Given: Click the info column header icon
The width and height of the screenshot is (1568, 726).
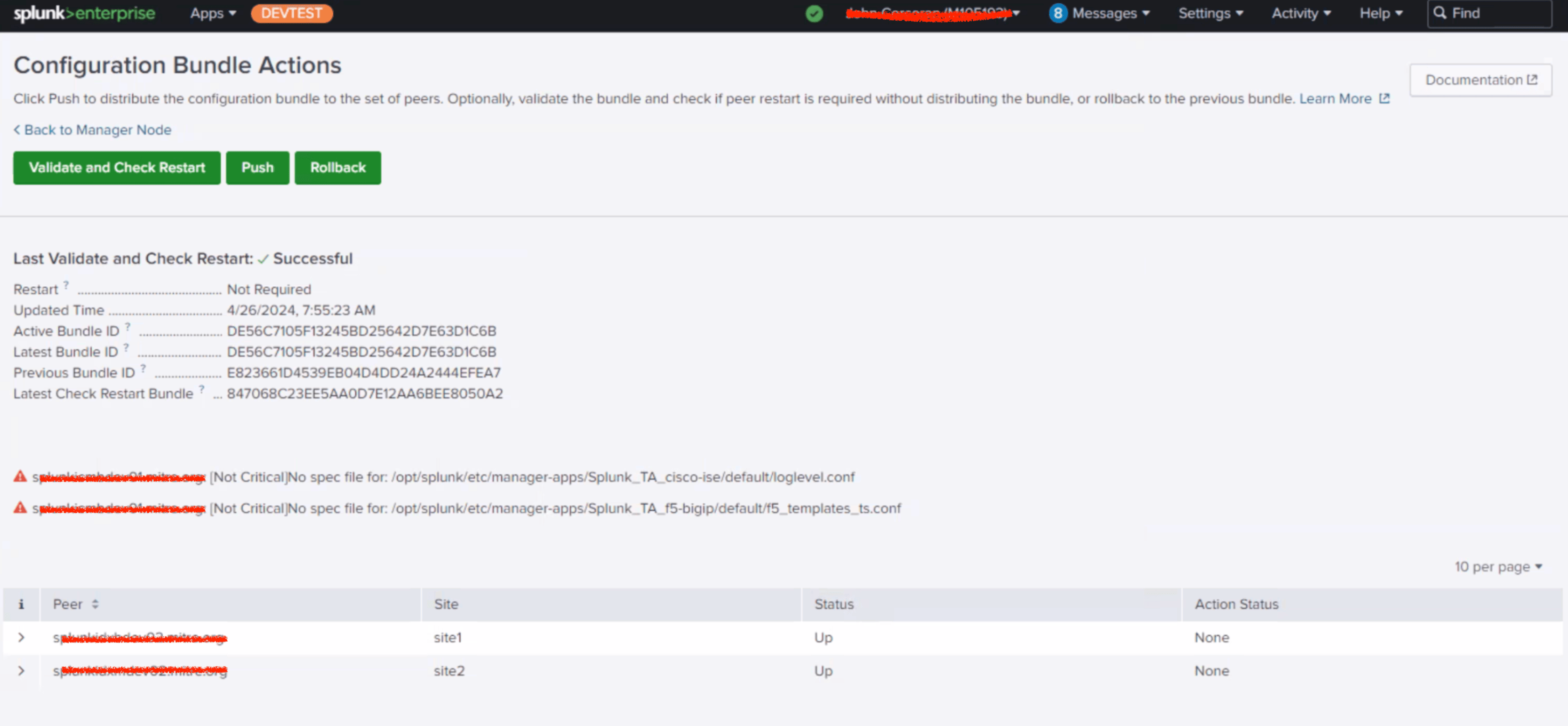Looking at the screenshot, I should coord(21,604).
